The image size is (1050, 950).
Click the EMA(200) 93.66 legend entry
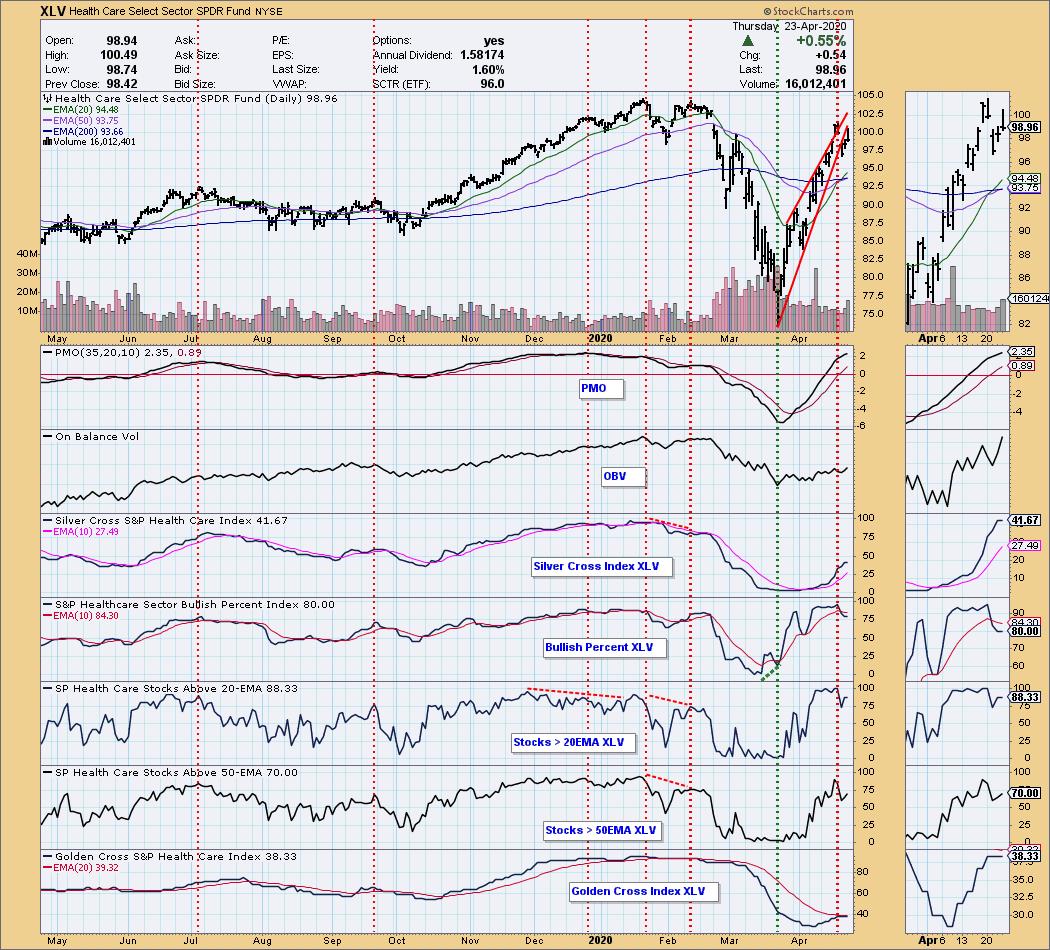click(x=83, y=132)
